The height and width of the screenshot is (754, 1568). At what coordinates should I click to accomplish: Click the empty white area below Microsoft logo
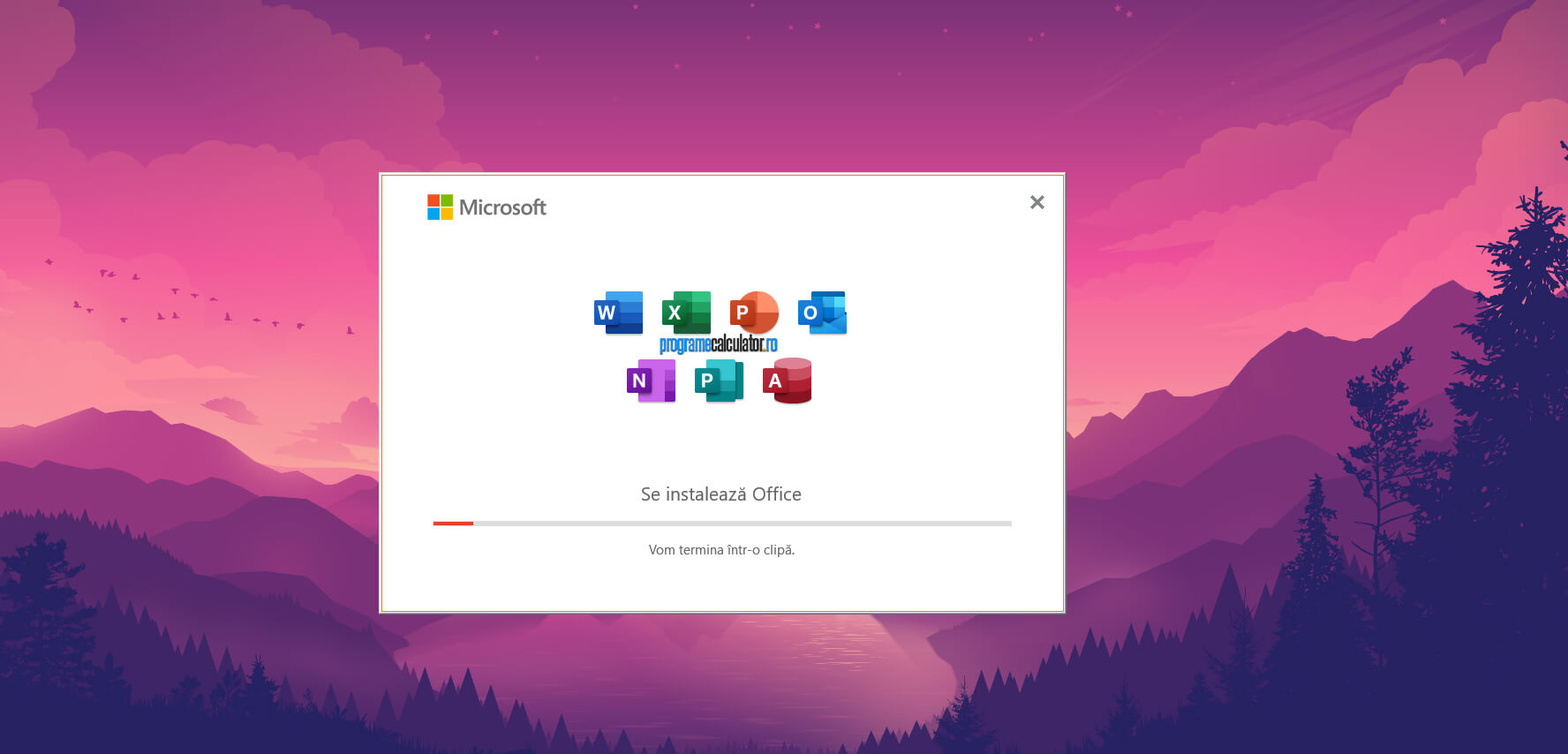coord(494,353)
